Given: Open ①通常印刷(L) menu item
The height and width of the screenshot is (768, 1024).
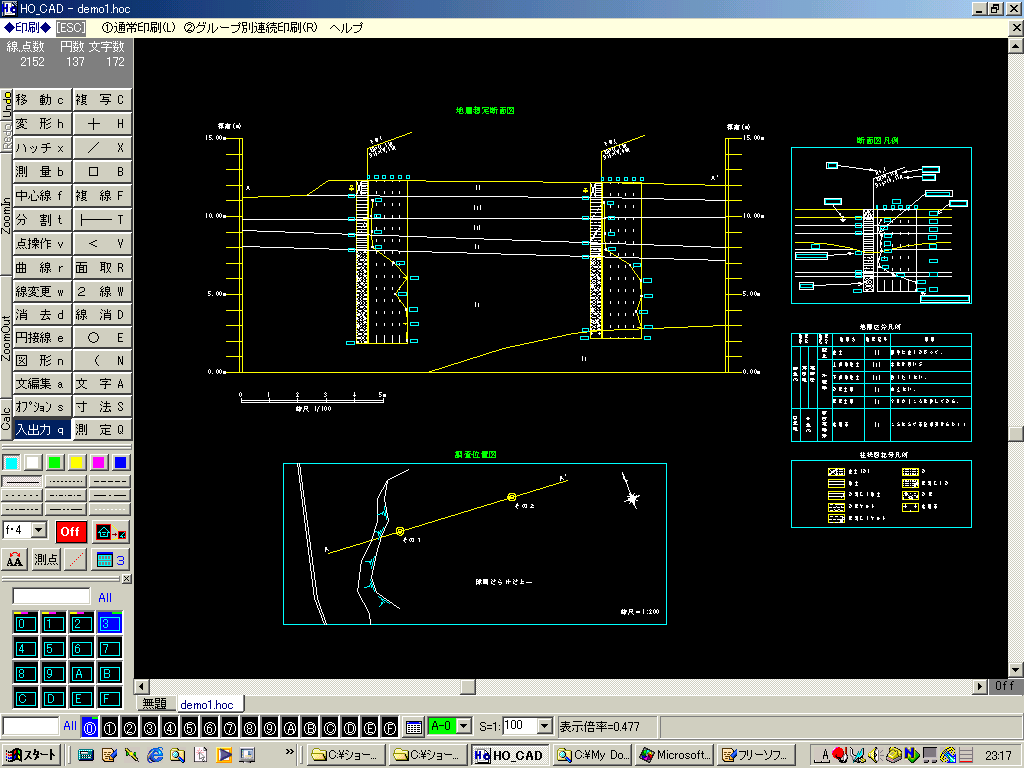Looking at the screenshot, I should [x=138, y=28].
